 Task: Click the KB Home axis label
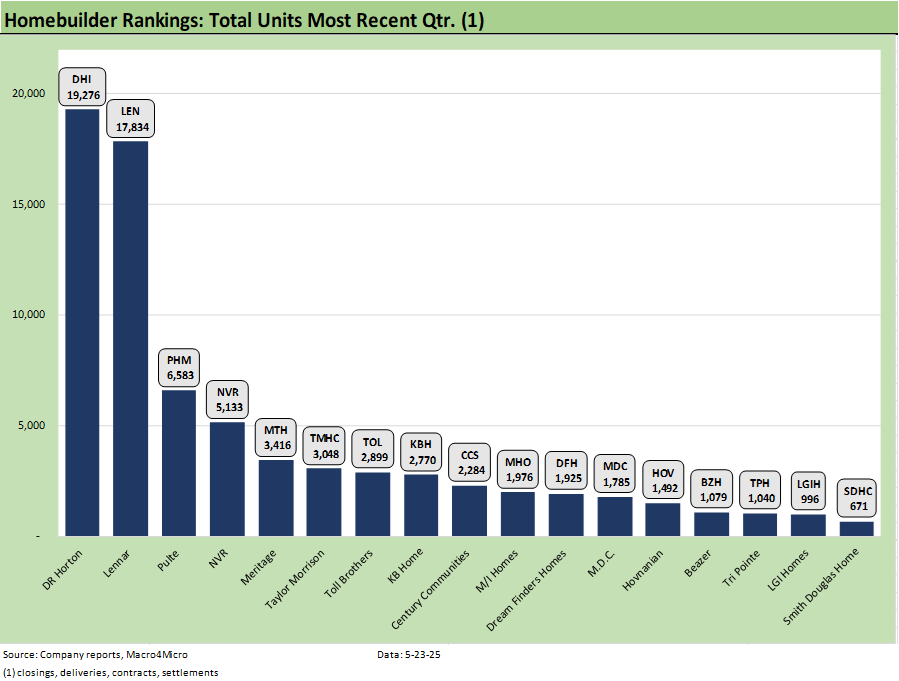[x=405, y=565]
